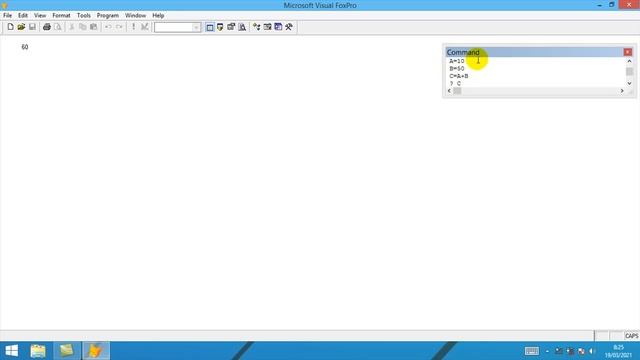The height and width of the screenshot is (360, 640).
Task: Click the C=A+B line in Command window
Action: 459,76
